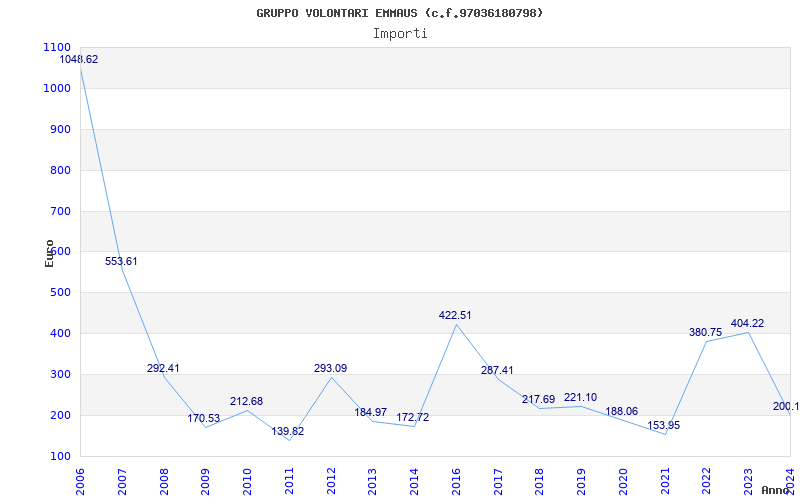
Task: Select the 293.09 data label
Action: tap(331, 368)
